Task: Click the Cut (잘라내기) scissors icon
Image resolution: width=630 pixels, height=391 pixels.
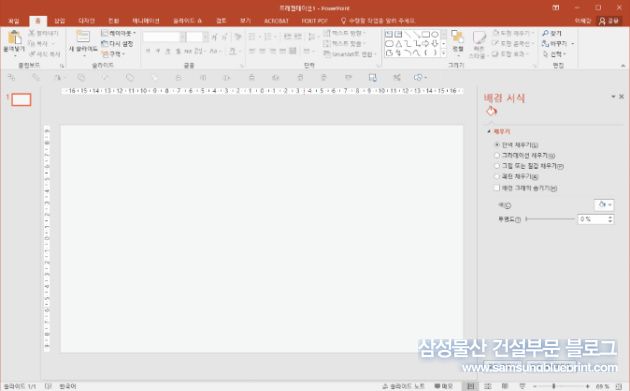Action: coord(32,33)
